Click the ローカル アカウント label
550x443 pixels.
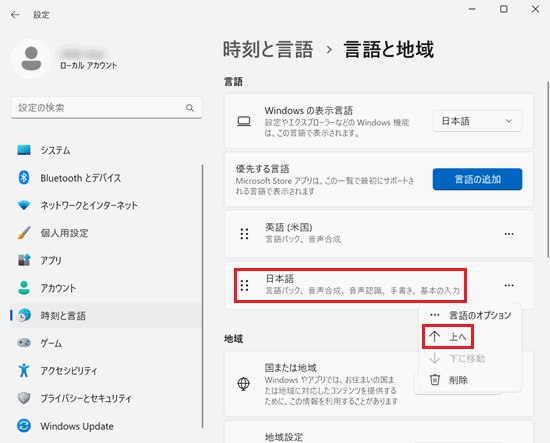tap(88, 66)
